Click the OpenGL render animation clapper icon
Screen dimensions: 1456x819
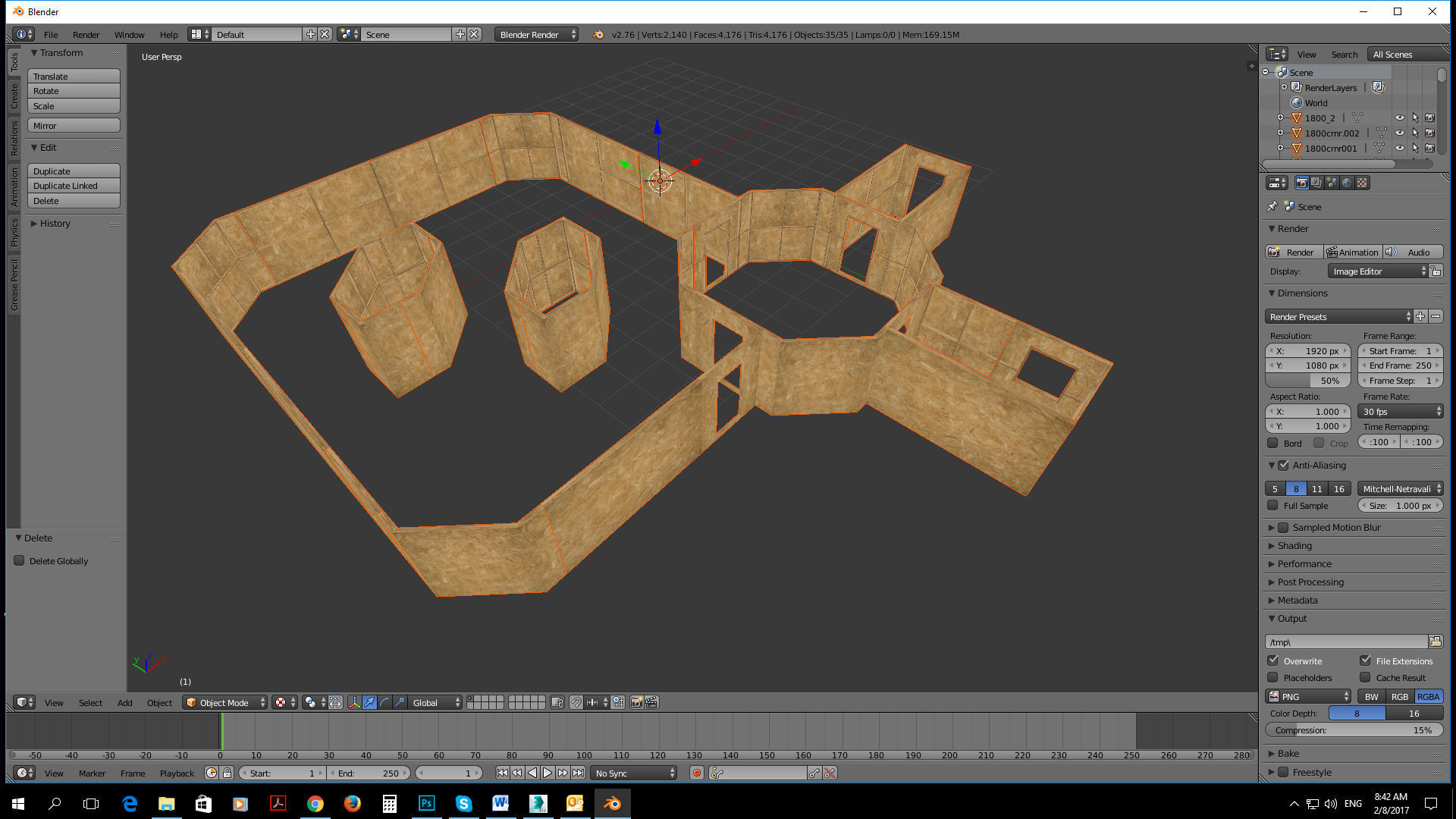coord(651,702)
